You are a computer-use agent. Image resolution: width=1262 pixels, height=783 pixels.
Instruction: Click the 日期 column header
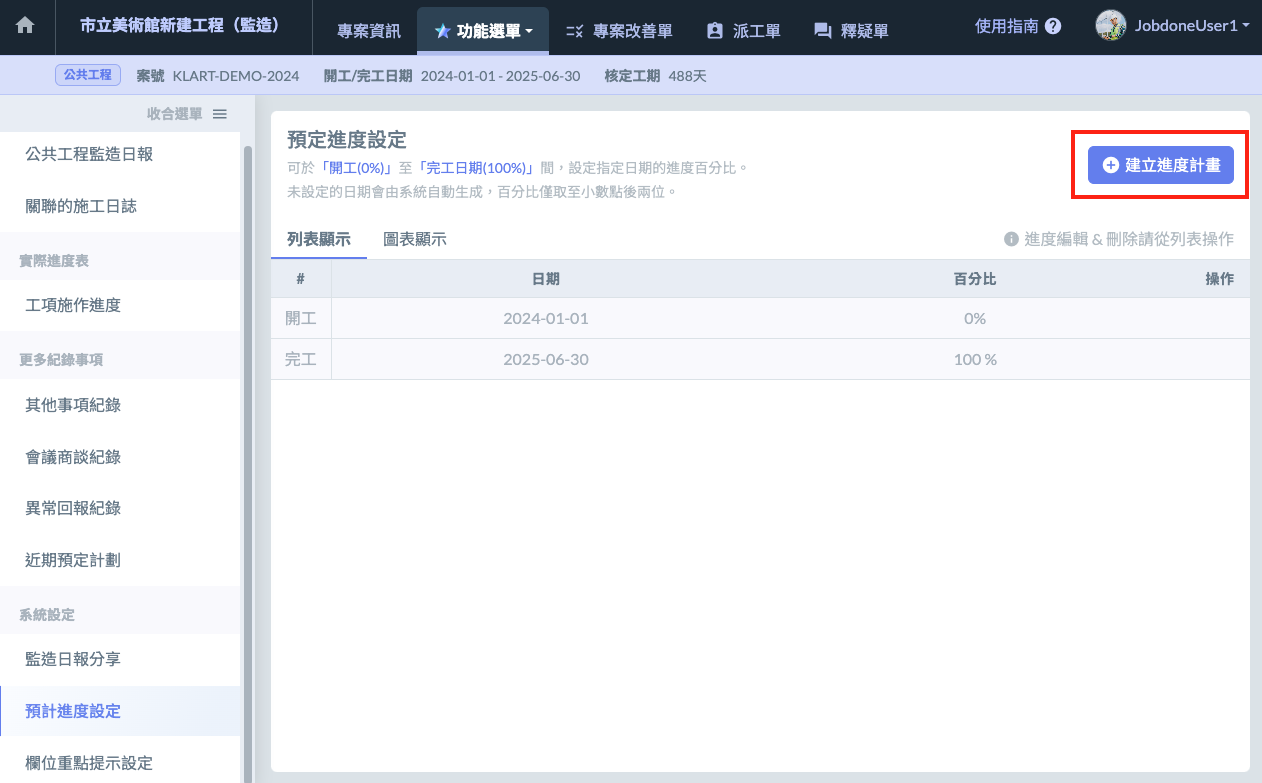(545, 279)
